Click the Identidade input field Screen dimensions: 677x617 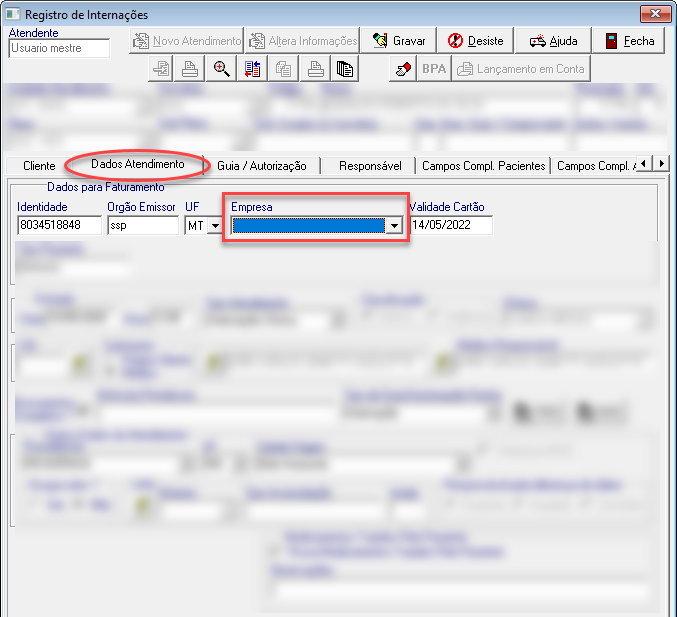pos(59,225)
